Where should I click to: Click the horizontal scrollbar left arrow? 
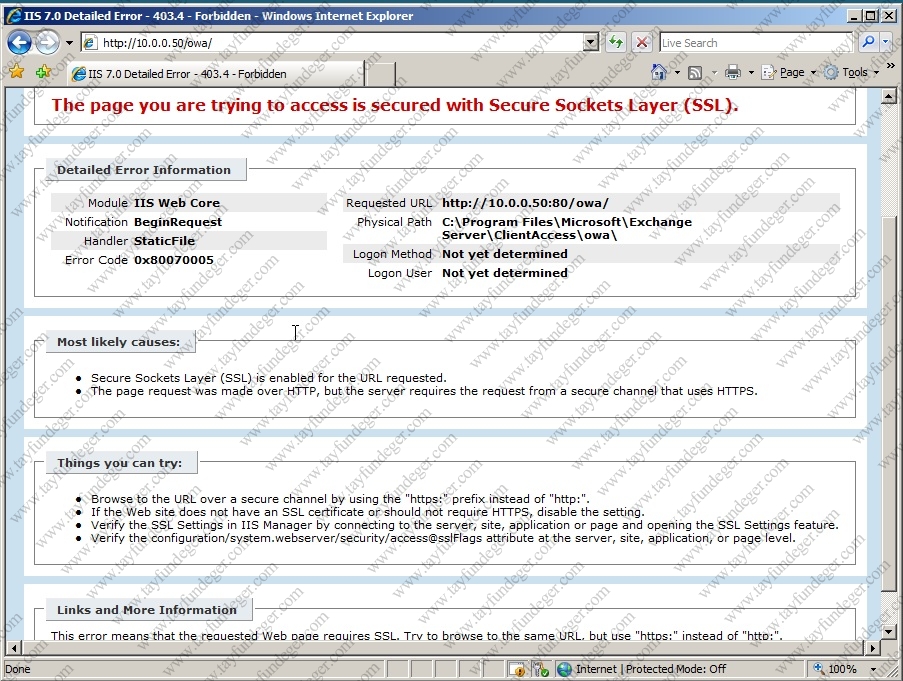(14, 648)
